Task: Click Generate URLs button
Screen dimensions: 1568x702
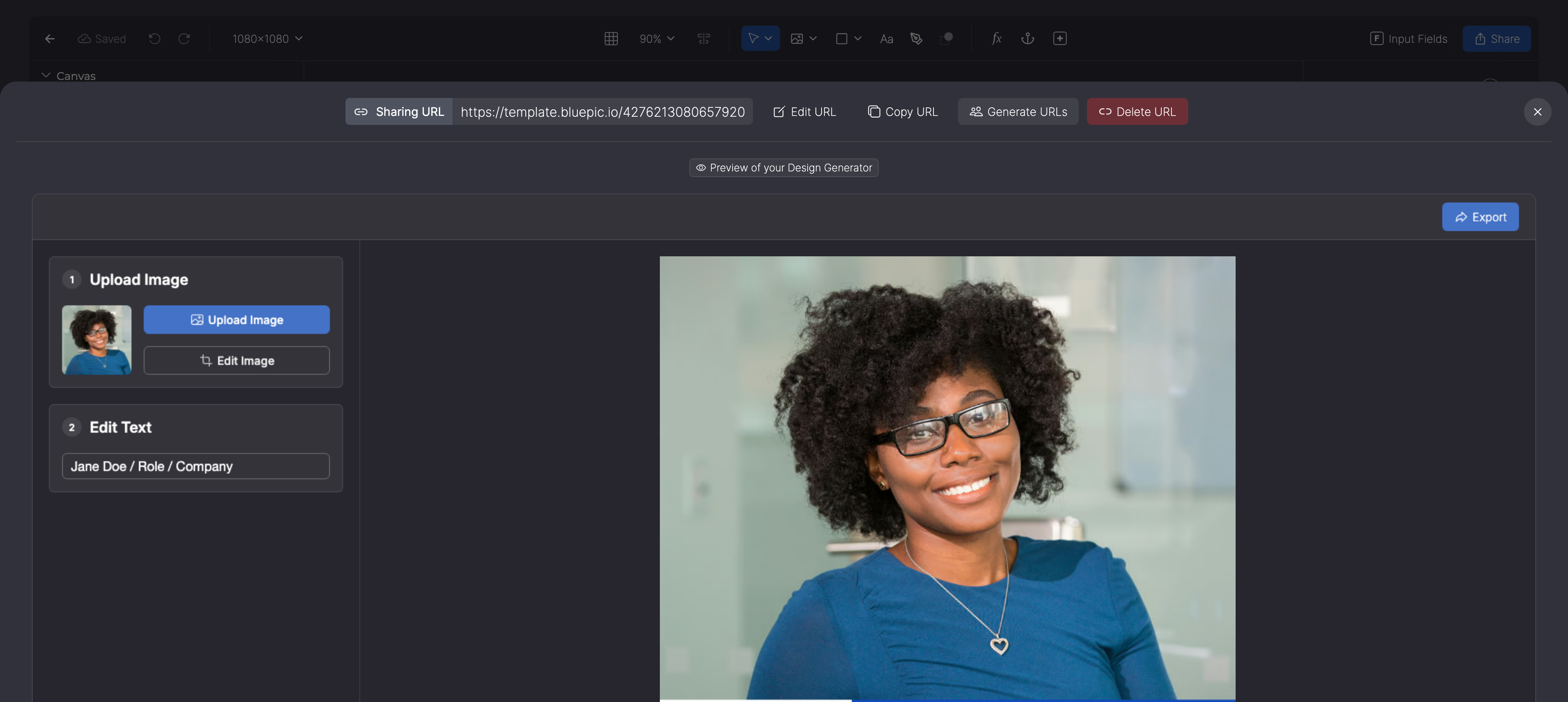Action: coord(1018,111)
